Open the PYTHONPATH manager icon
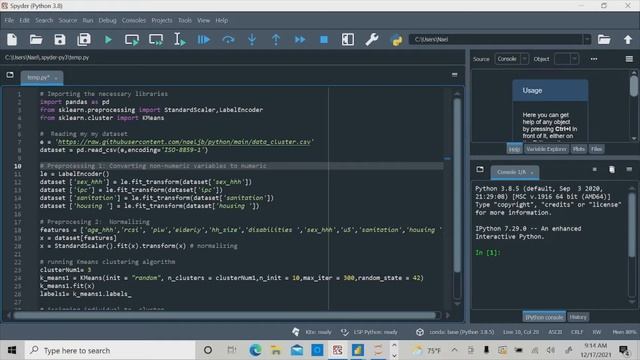Viewport: 640px width, 360px height. (396, 40)
